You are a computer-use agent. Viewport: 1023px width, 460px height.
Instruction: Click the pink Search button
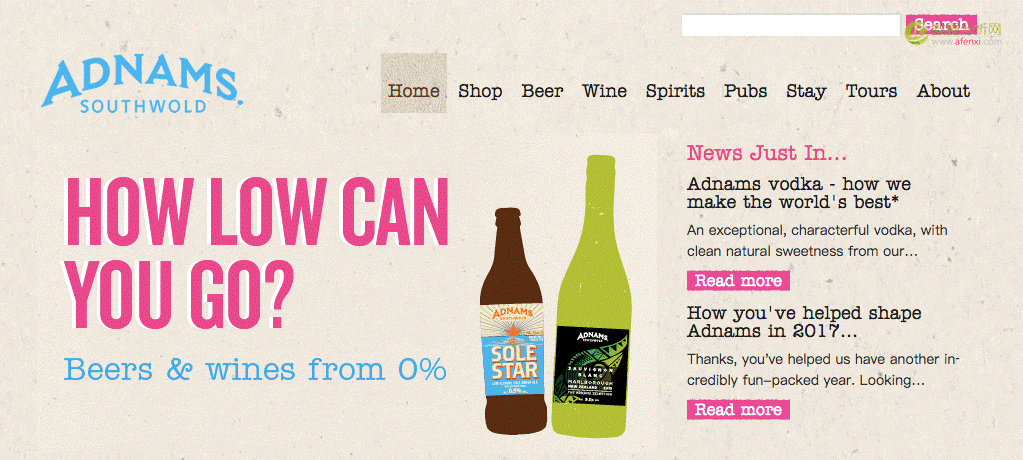941,25
